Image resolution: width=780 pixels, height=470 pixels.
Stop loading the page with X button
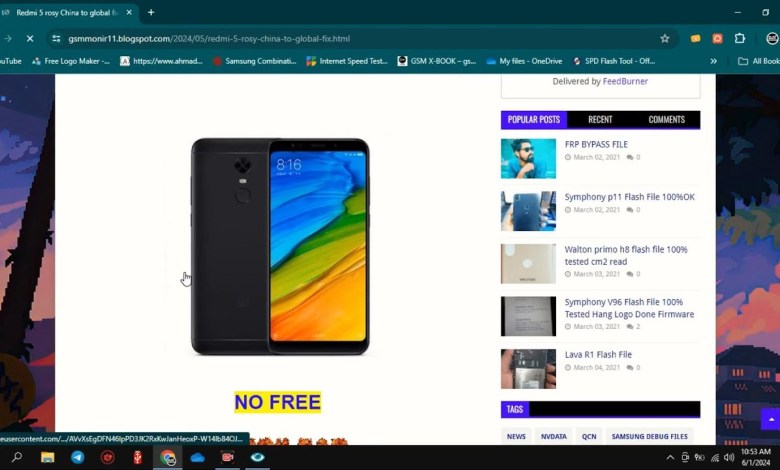click(x=30, y=38)
